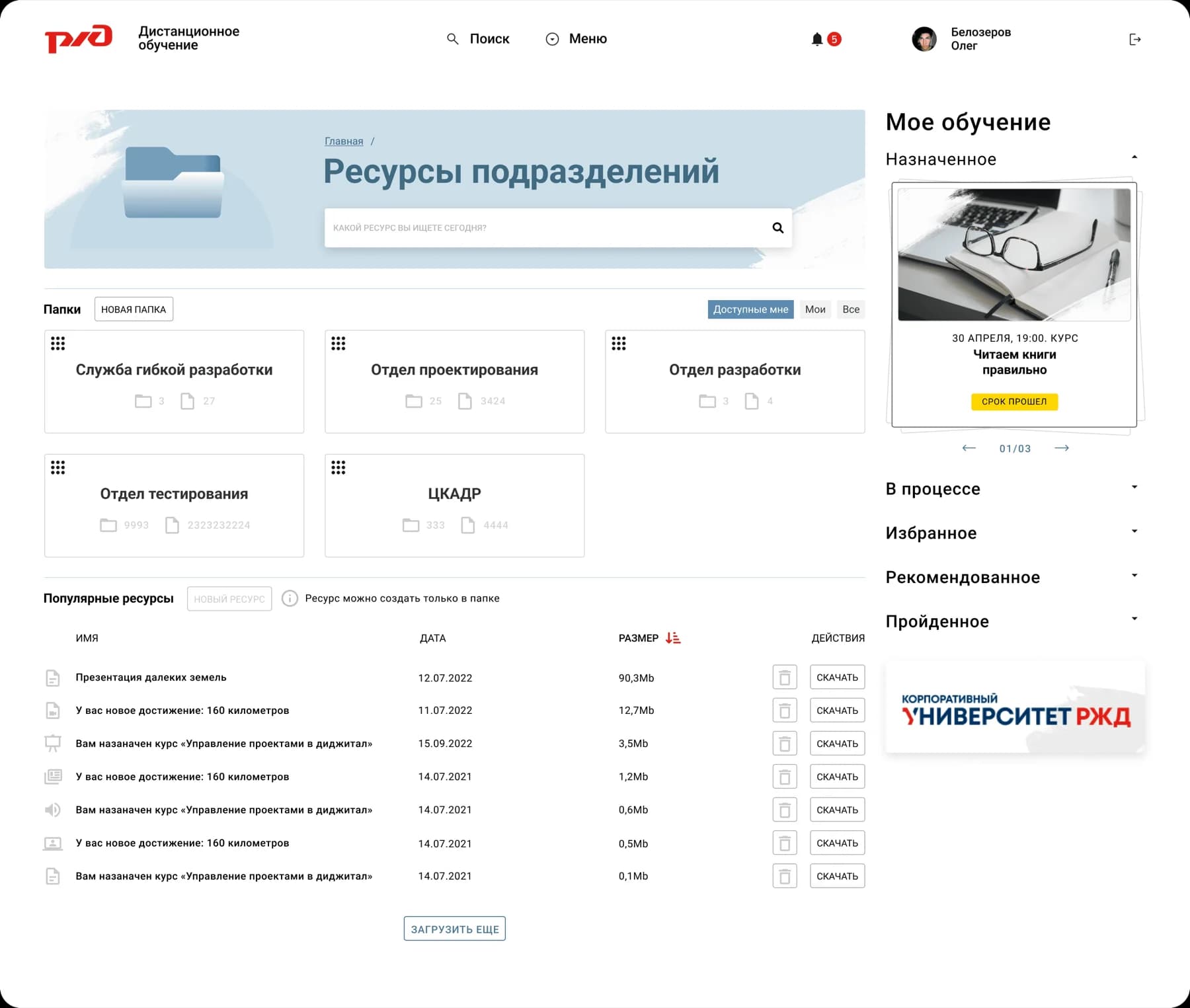Viewport: 1190px width, 1008px height.
Task: Enable the 'Мои' folder filter
Action: 815,309
